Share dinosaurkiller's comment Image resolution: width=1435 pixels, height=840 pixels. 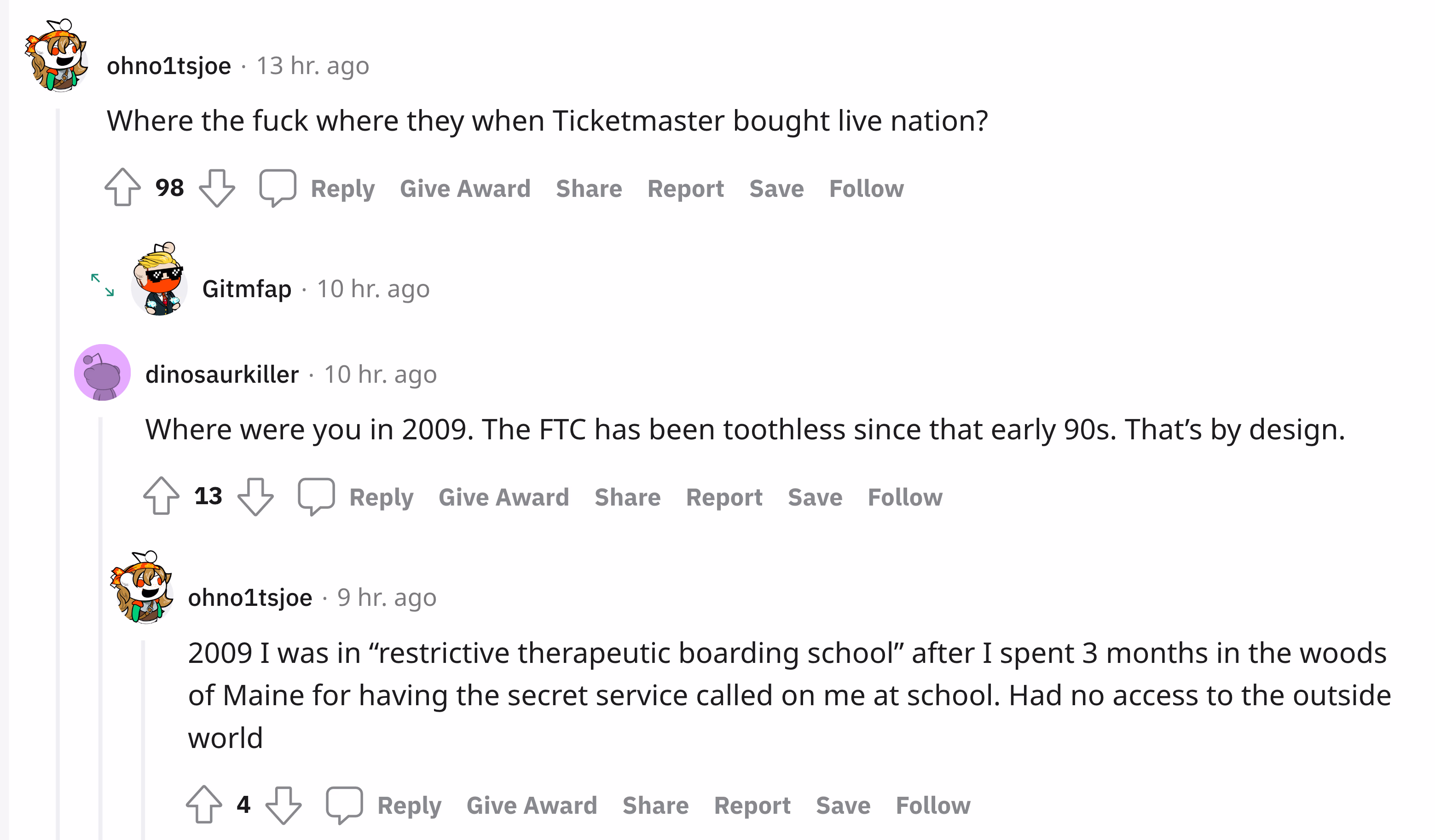627,497
